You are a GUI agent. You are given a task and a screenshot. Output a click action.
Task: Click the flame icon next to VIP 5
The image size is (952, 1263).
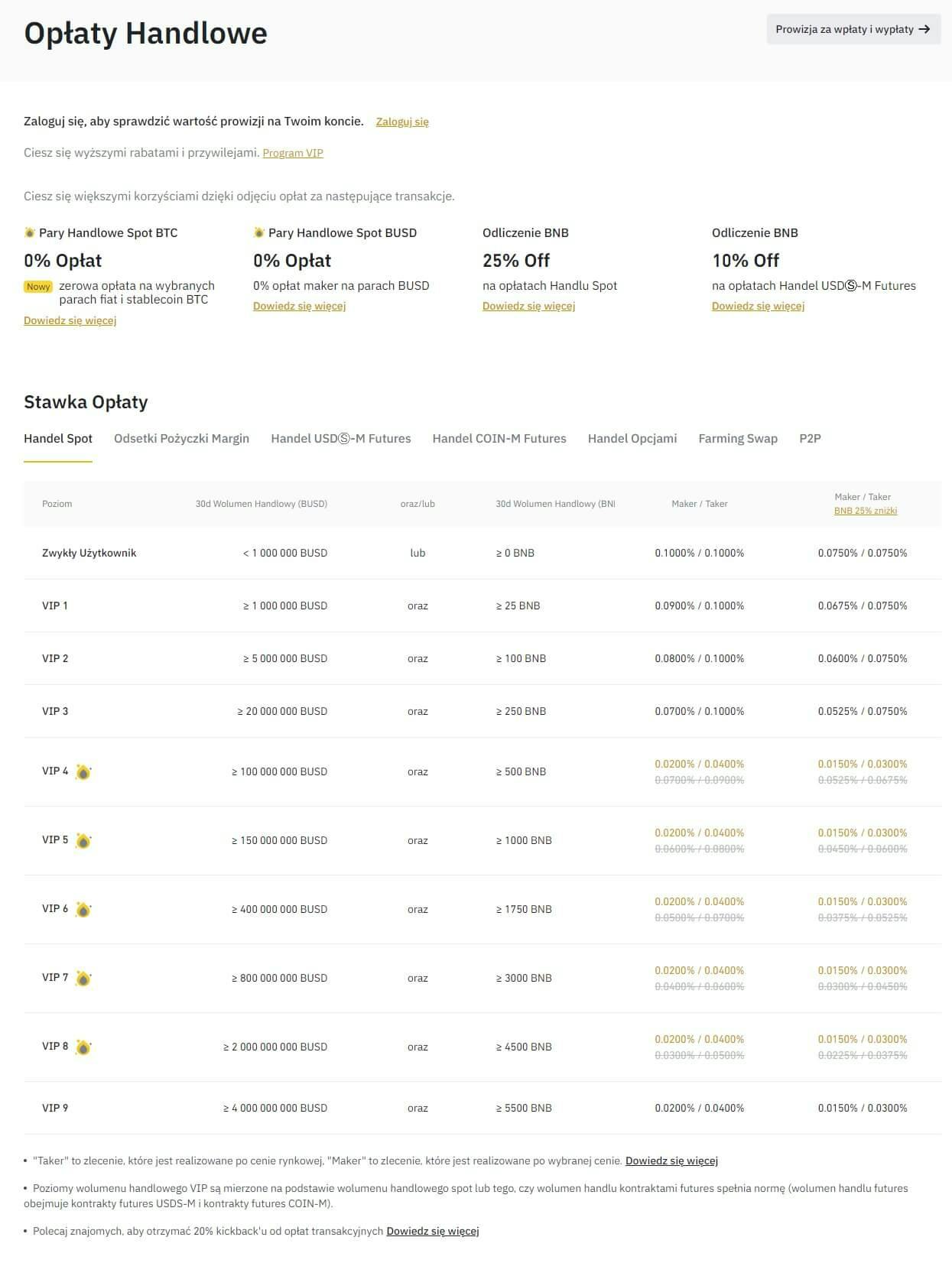[x=83, y=841]
